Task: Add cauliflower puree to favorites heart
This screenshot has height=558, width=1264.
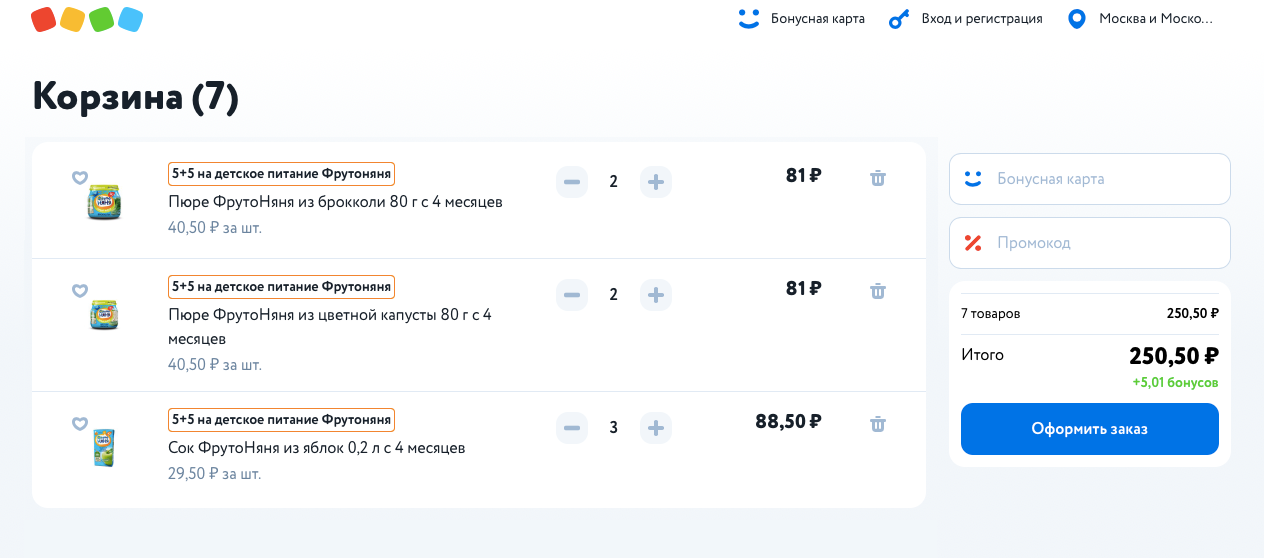Action: 80,291
